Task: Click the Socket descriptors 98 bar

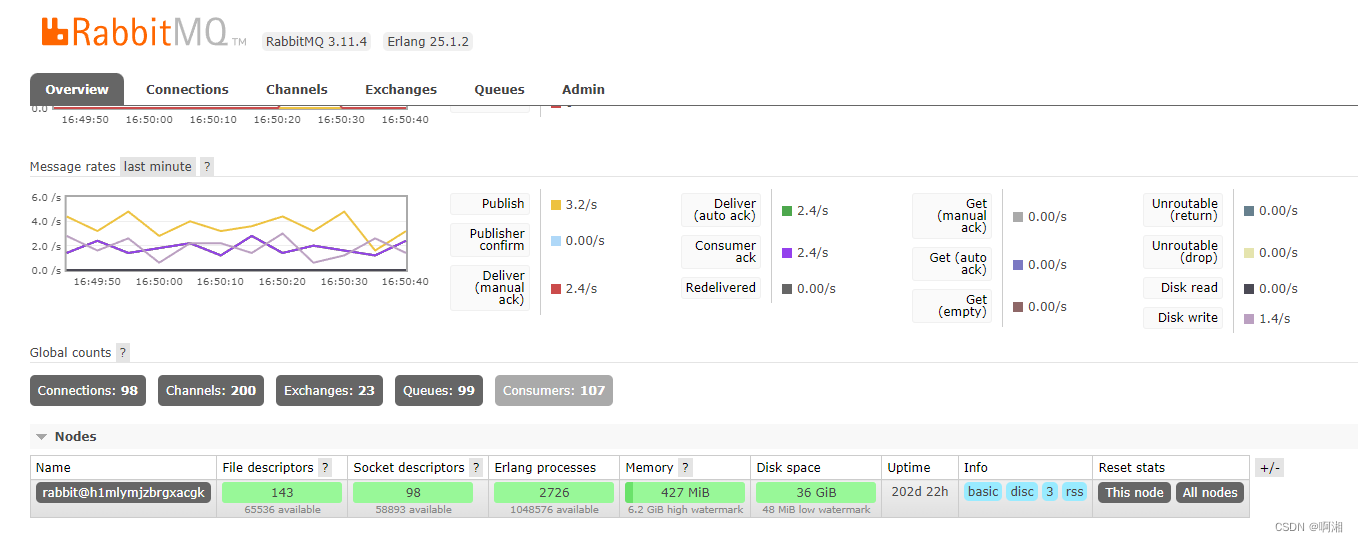Action: pyautogui.click(x=413, y=492)
